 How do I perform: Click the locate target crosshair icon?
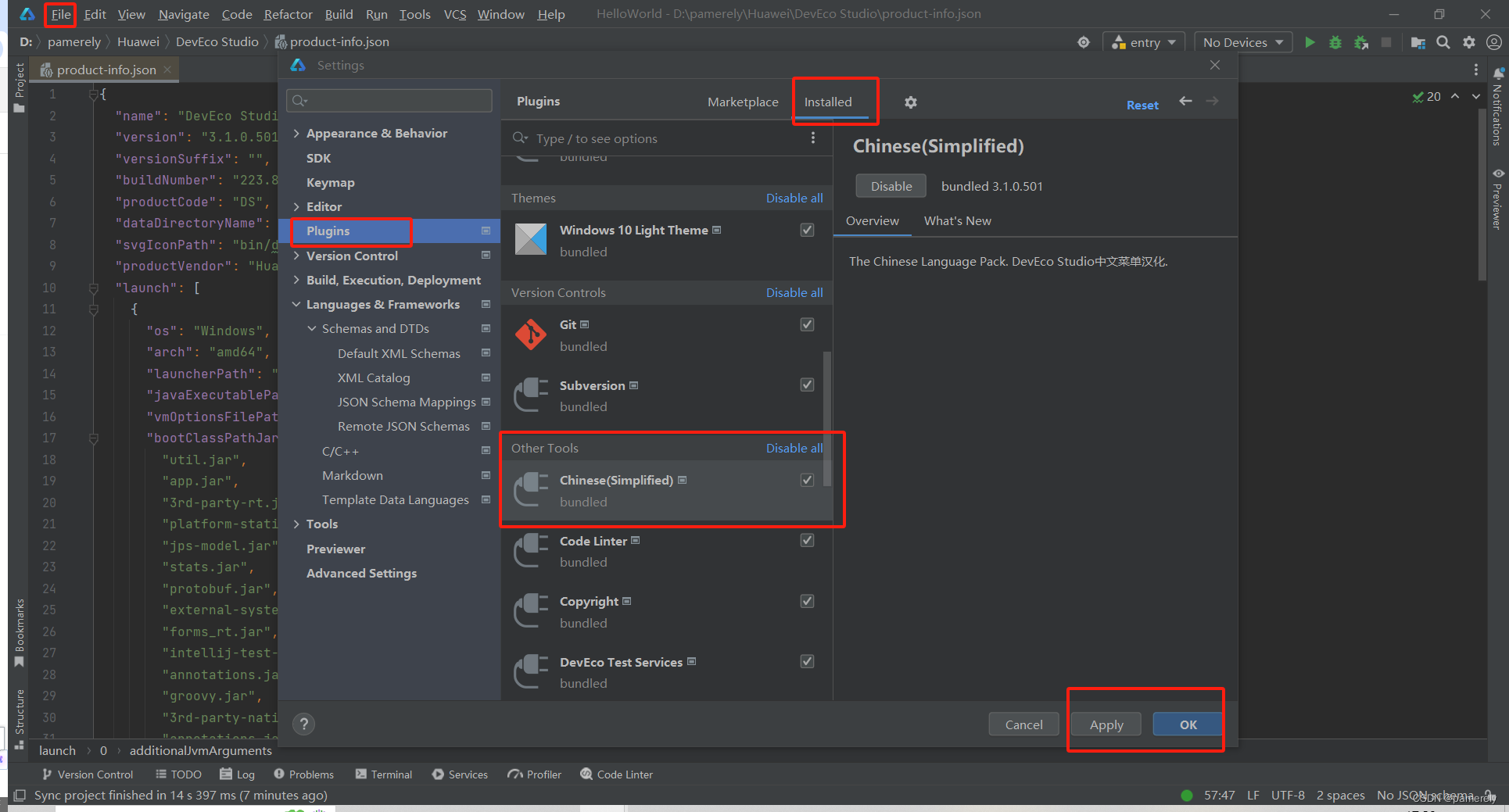click(1084, 42)
